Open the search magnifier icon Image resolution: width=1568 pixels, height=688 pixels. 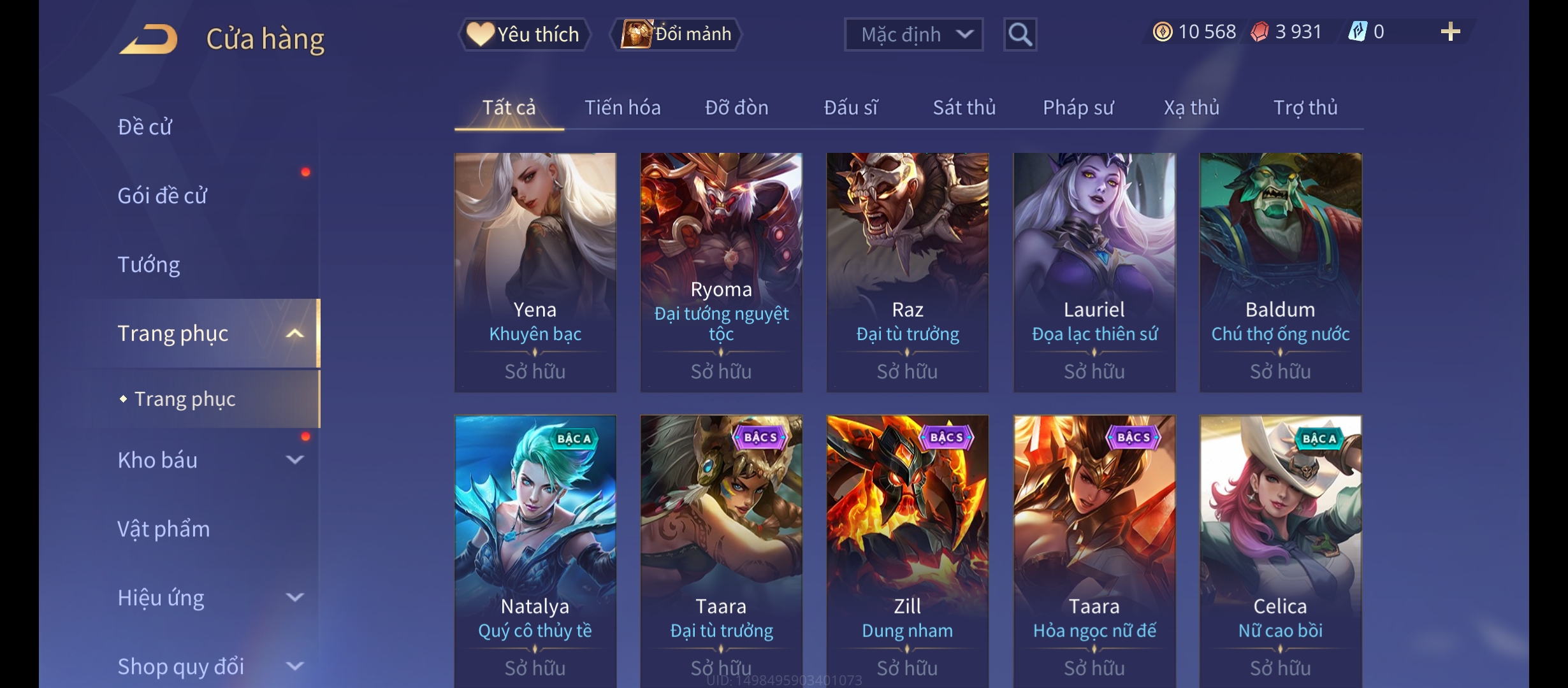click(x=1020, y=34)
